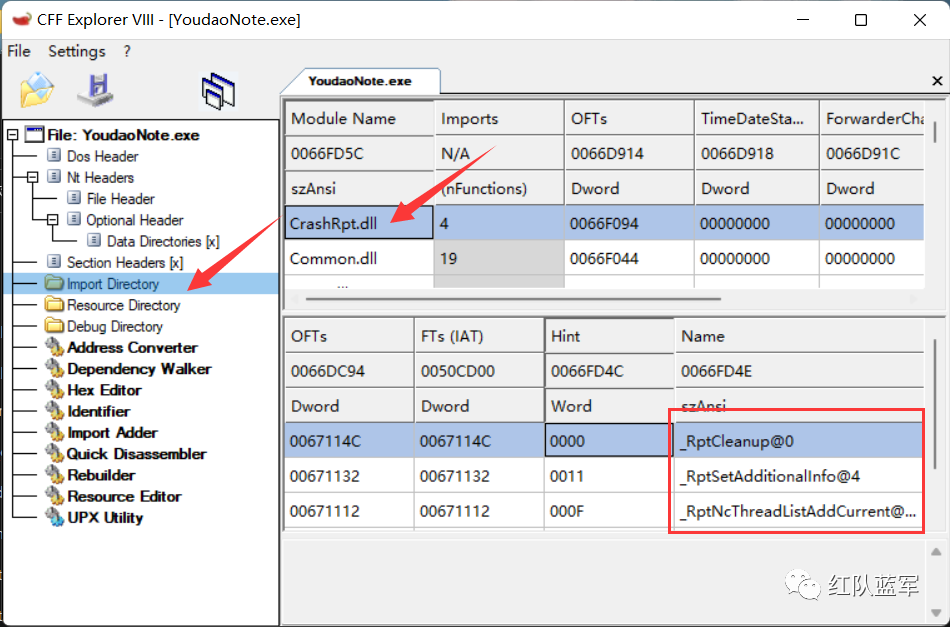Click the up arrow of the bottom pane scrollbar
Viewport: 950px width, 627px height.
(936, 551)
